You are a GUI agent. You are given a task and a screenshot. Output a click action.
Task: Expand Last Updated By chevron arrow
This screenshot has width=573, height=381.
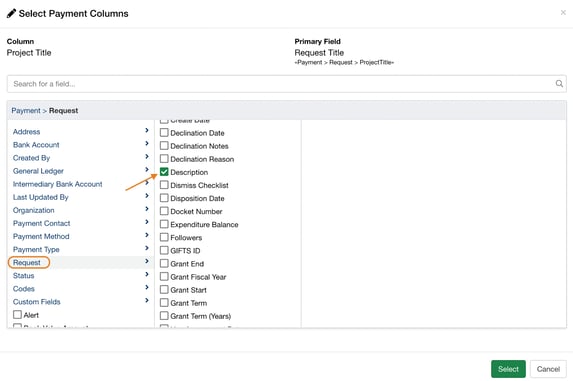click(147, 196)
